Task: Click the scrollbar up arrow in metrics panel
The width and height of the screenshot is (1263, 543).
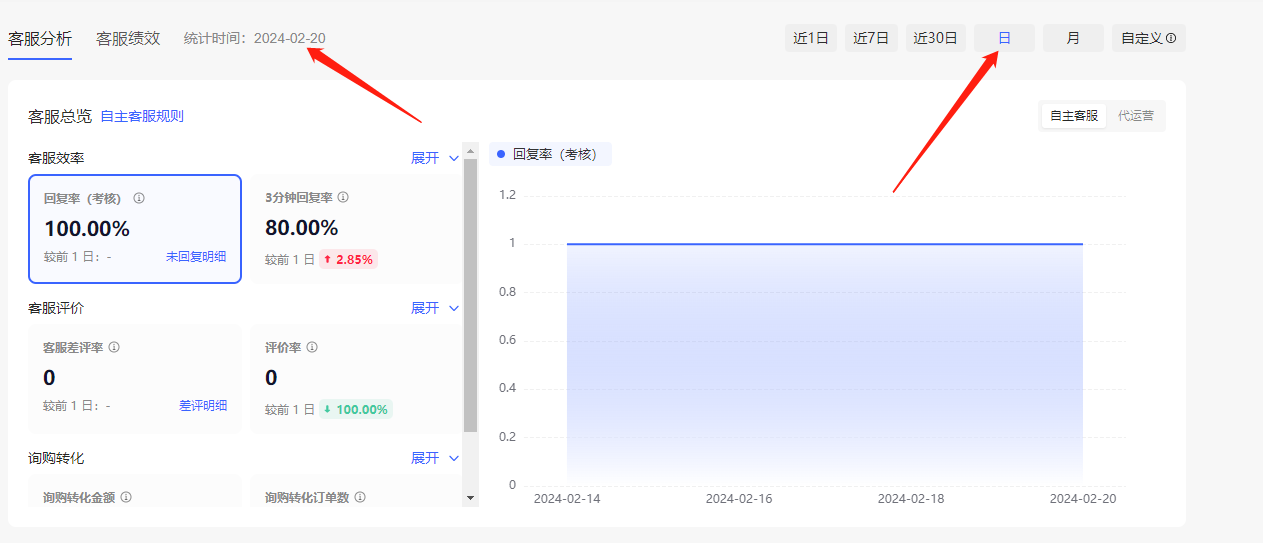Action: pyautogui.click(x=471, y=152)
